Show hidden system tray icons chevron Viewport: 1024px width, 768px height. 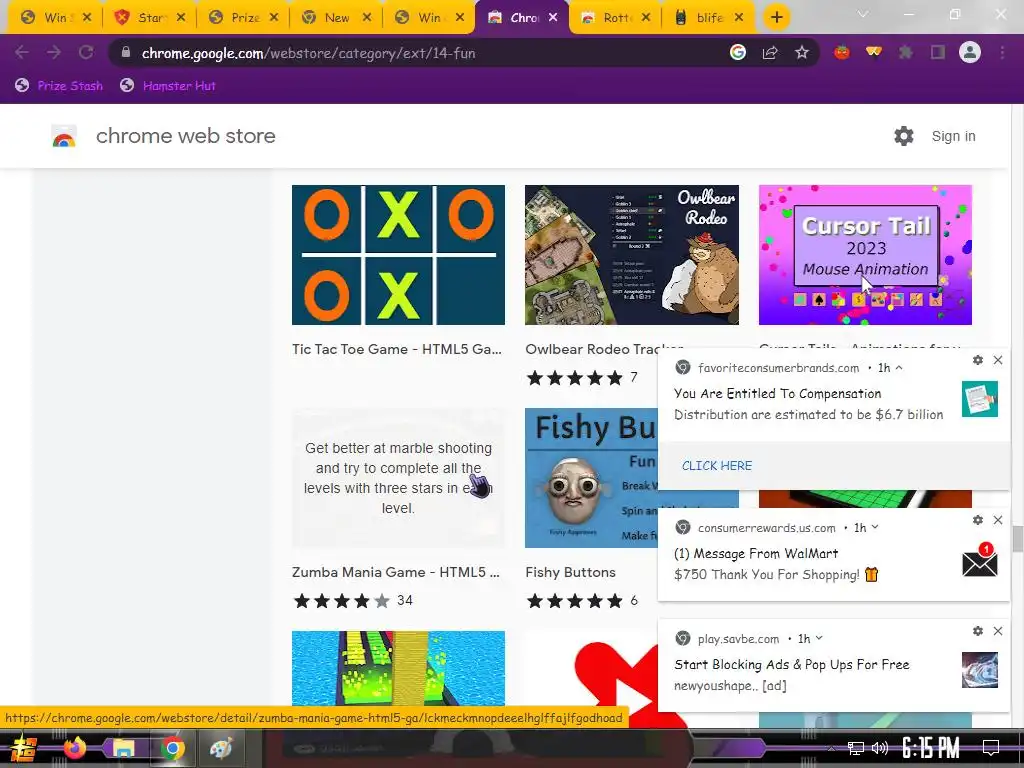point(831,749)
